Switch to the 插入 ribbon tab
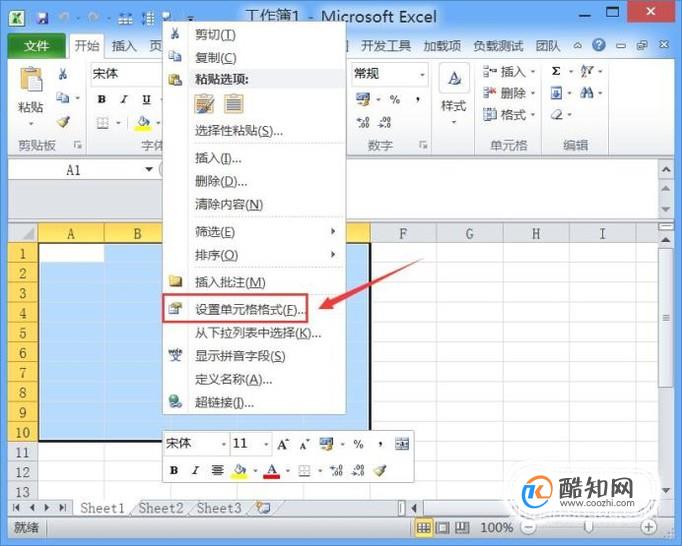682x546 pixels. click(124, 46)
